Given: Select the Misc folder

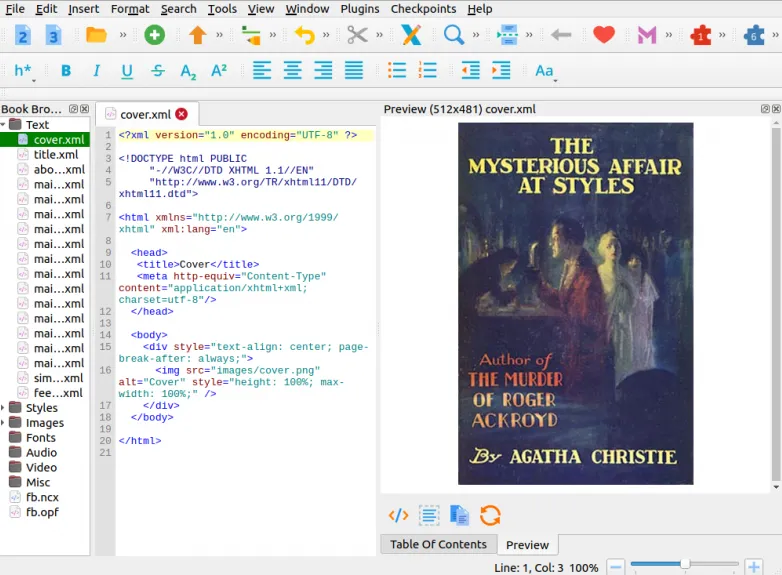Looking at the screenshot, I should 38,482.
